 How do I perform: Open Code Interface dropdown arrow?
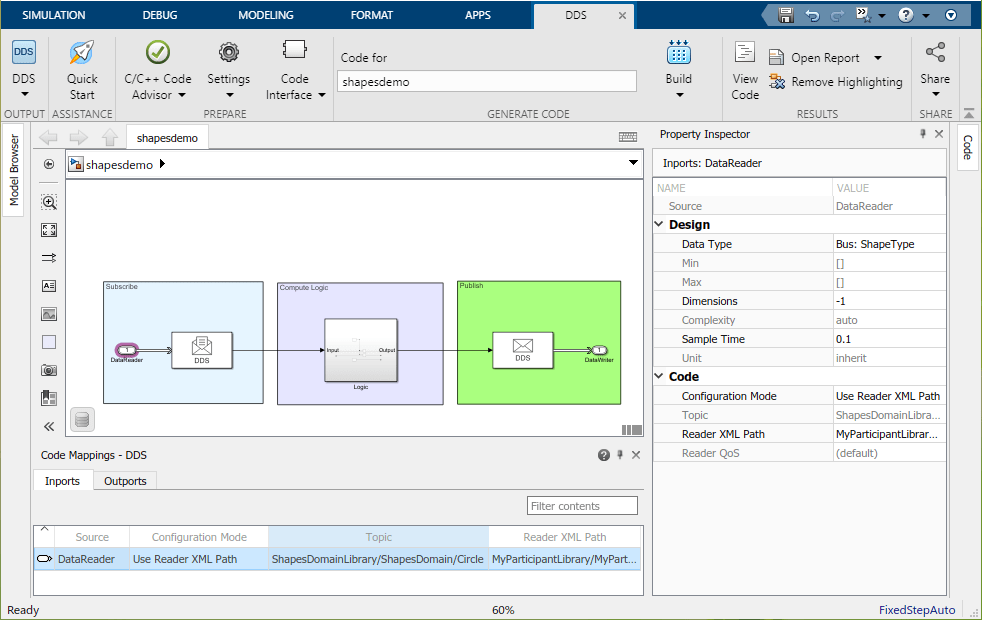point(322,95)
